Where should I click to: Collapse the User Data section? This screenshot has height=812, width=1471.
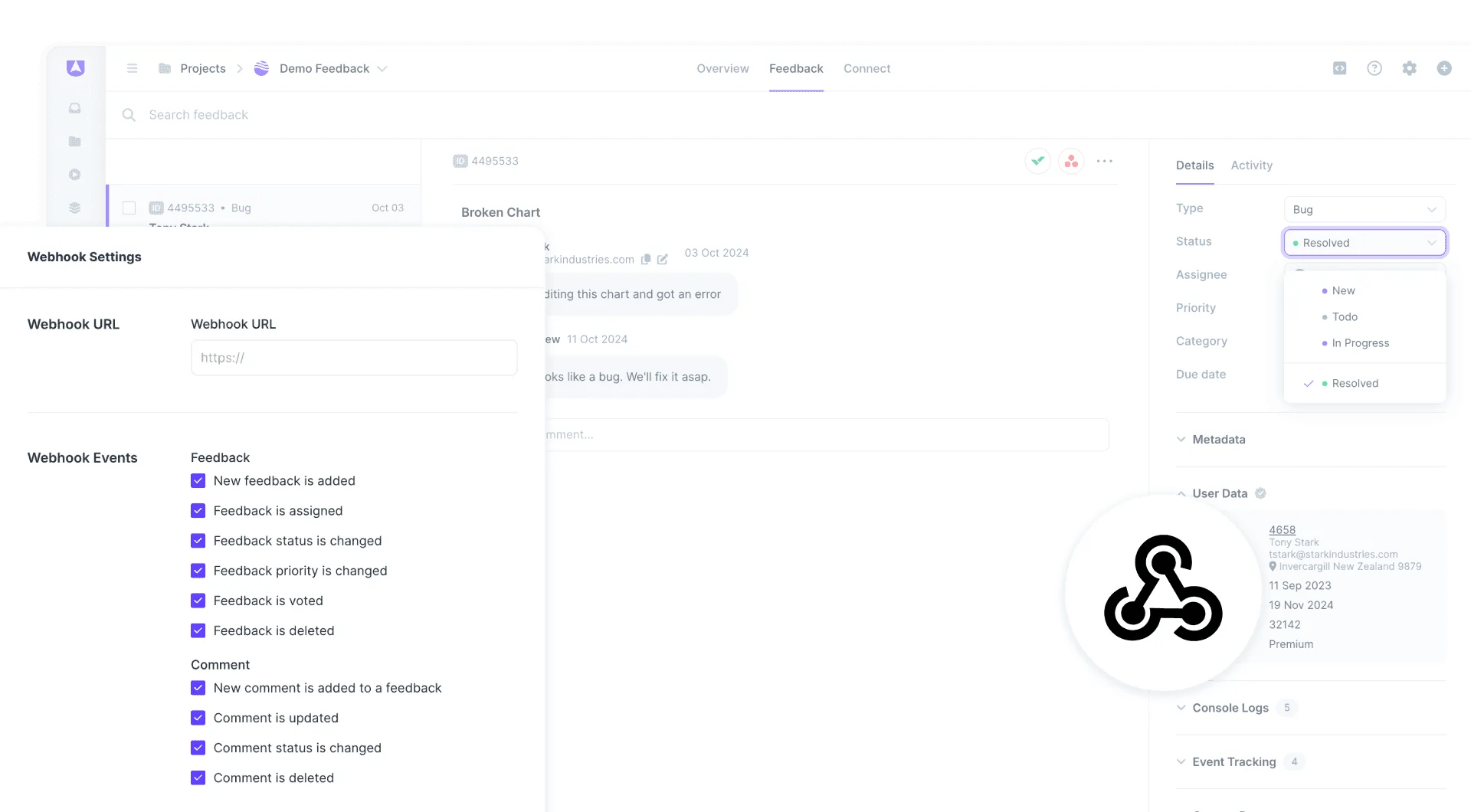pyautogui.click(x=1181, y=493)
